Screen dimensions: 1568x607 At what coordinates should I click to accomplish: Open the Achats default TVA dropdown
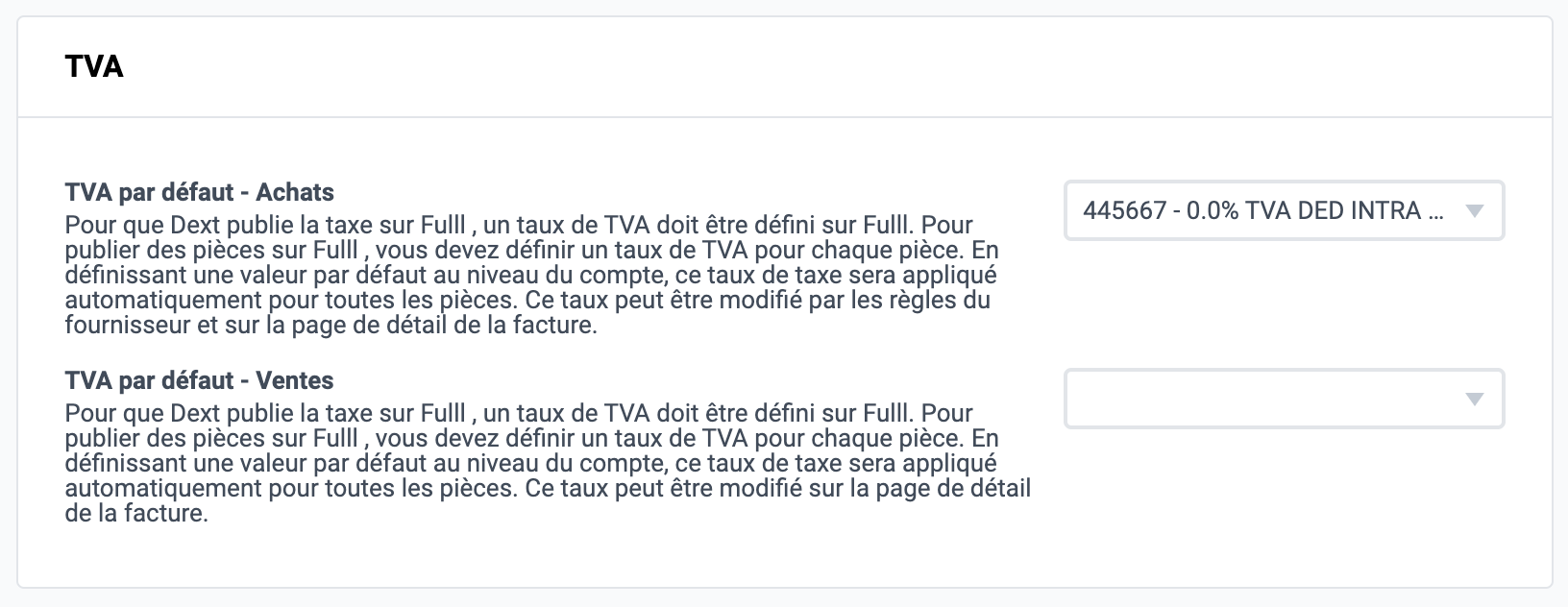[x=1284, y=210]
